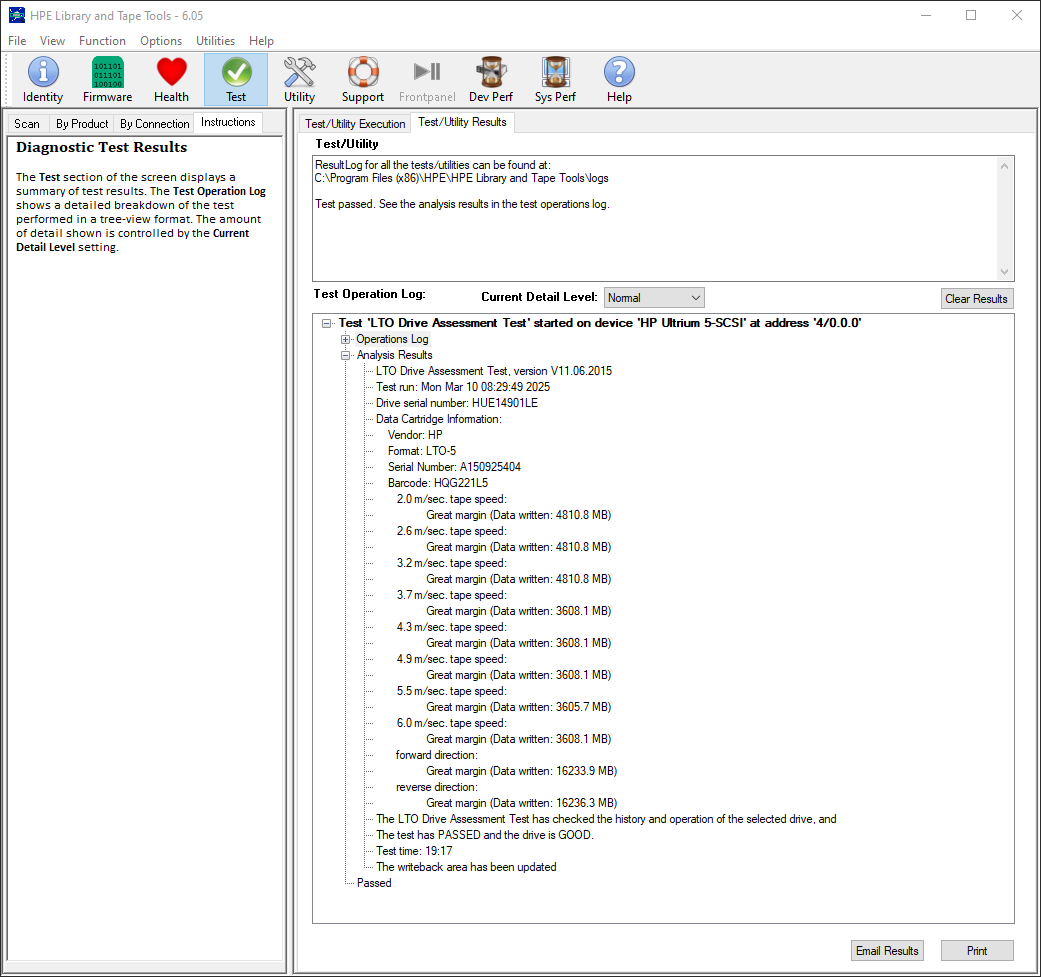Open the Support lifebuoy icon
This screenshot has height=977, width=1041.
(363, 80)
